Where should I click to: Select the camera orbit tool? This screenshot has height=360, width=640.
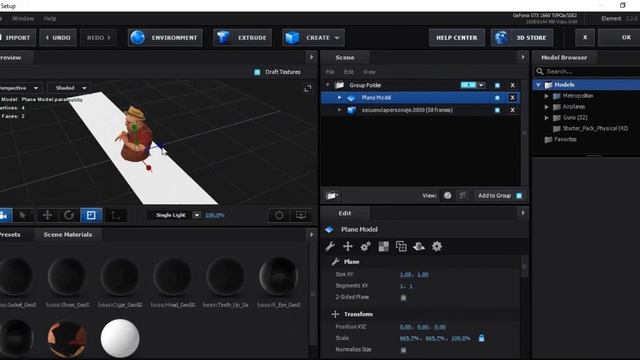[5, 215]
